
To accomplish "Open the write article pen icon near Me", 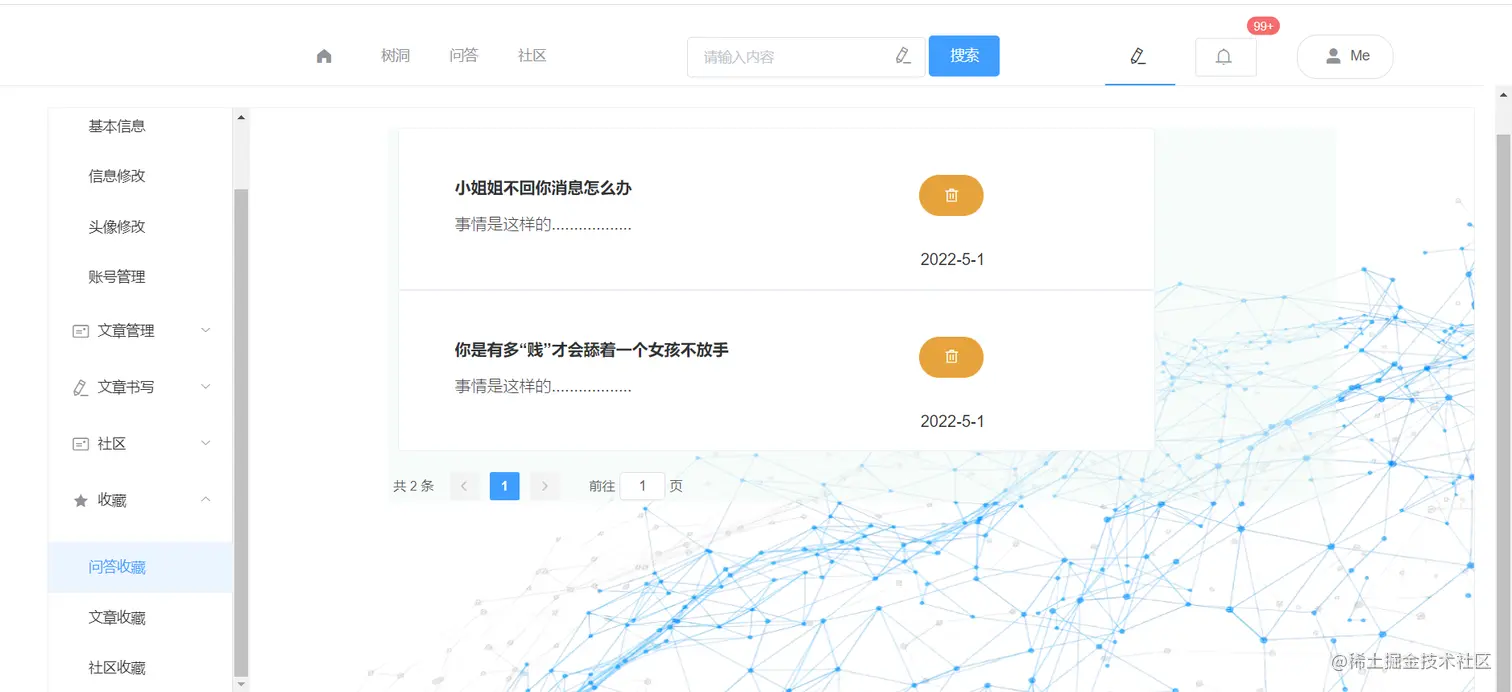I will (1139, 57).
